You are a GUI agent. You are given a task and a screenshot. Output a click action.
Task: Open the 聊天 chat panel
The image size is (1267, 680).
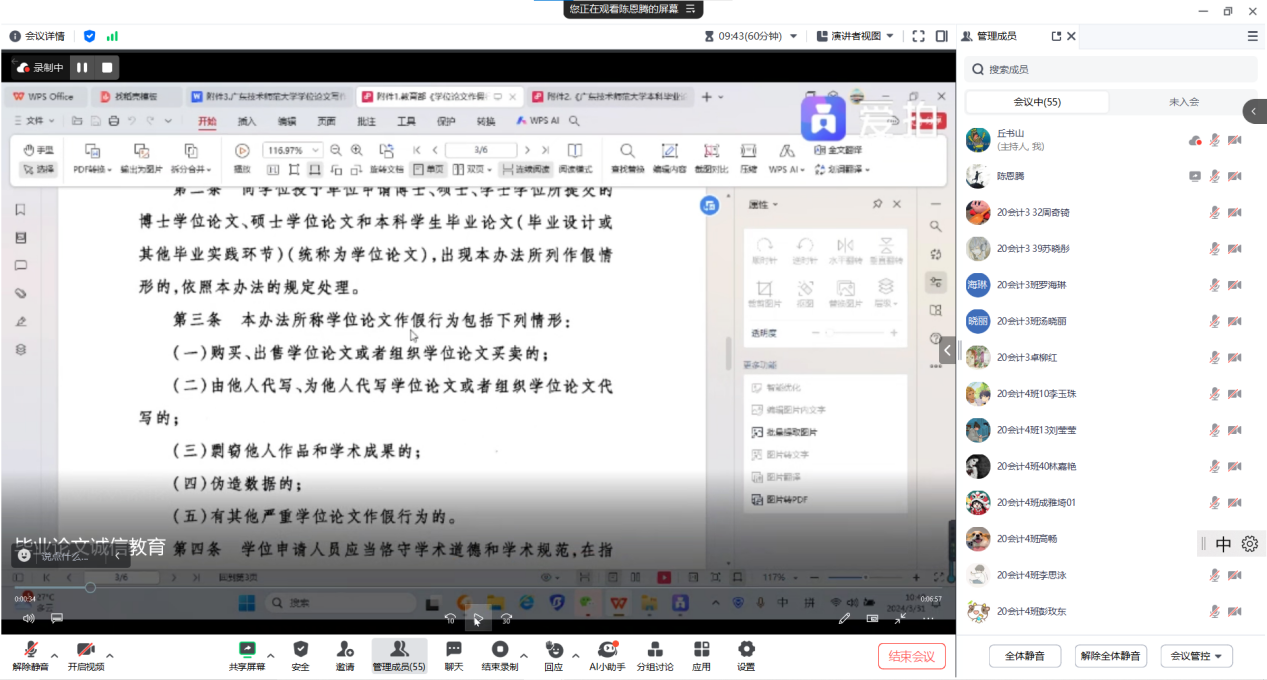click(x=453, y=654)
